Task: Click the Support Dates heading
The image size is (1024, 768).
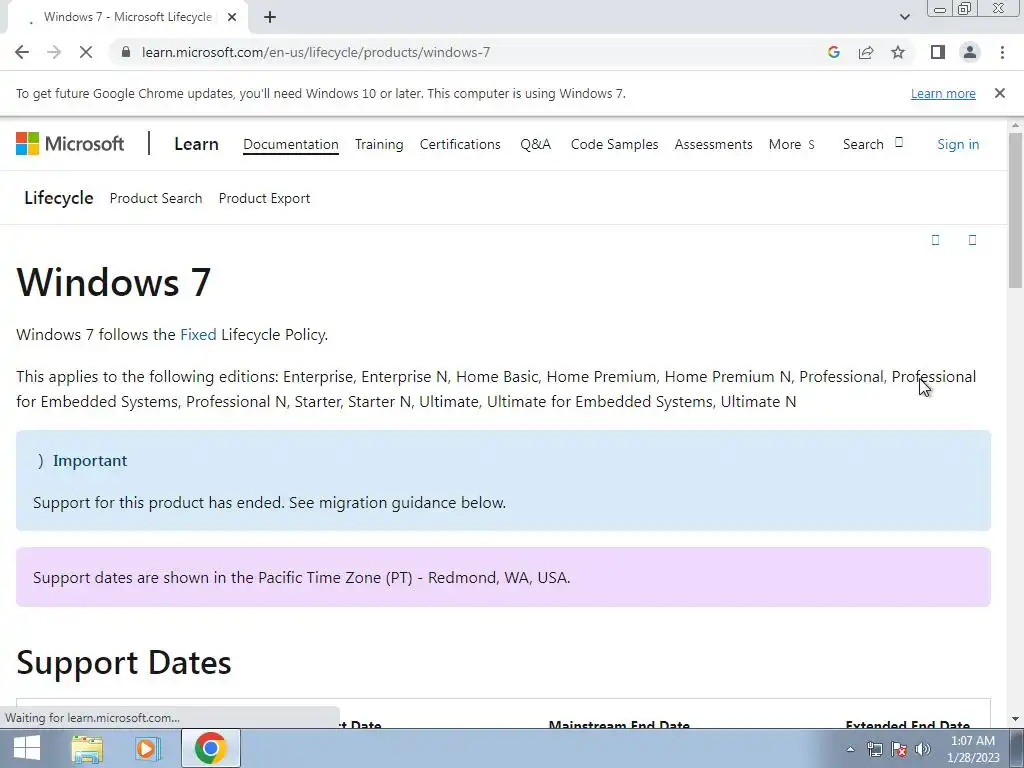Action: click(x=124, y=663)
